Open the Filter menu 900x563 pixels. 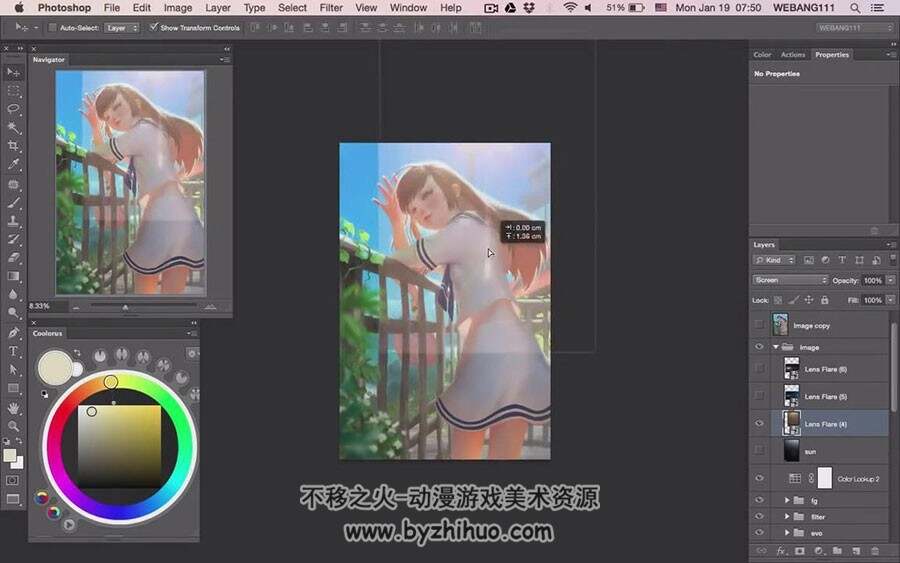[x=331, y=7]
